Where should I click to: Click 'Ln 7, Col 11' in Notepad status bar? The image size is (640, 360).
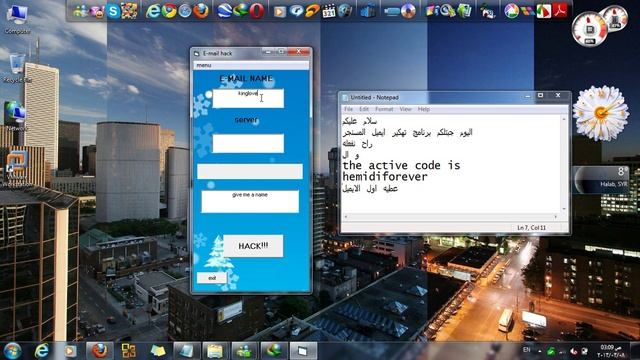(x=531, y=227)
